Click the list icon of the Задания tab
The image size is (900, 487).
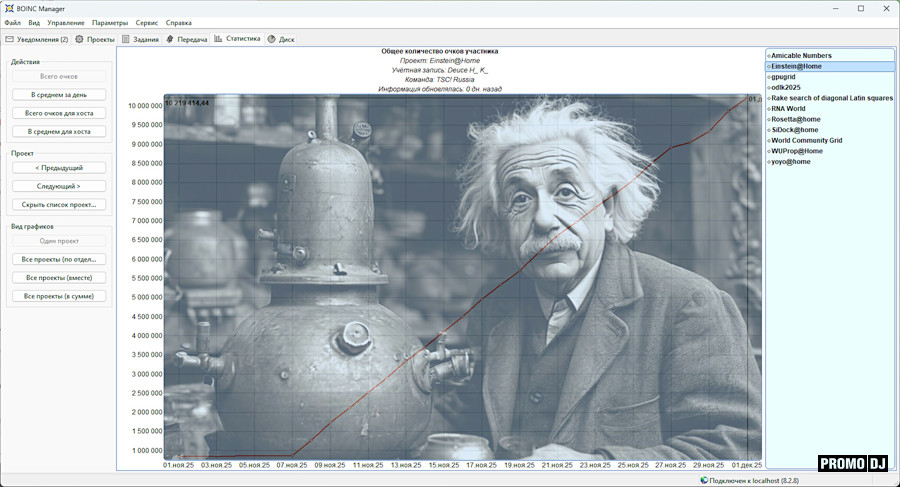click(126, 39)
